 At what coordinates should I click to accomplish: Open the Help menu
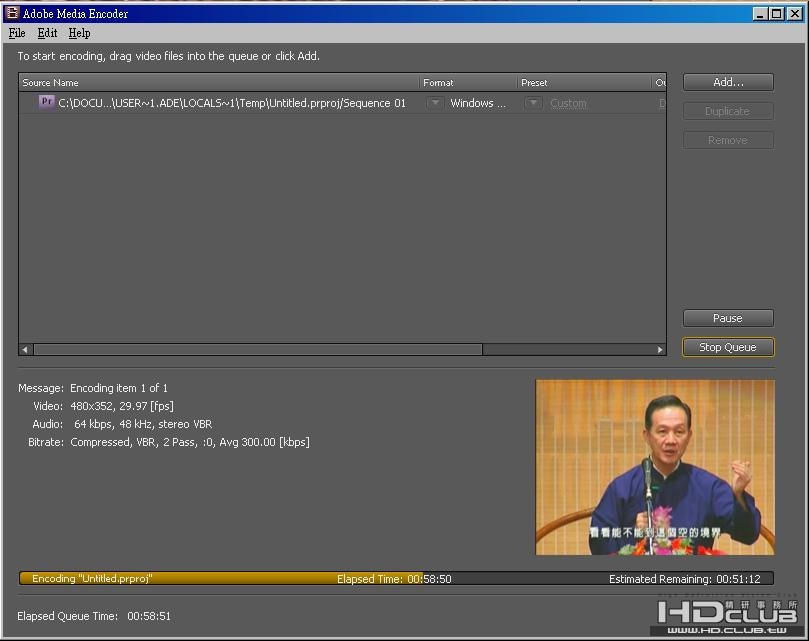pyautogui.click(x=79, y=33)
